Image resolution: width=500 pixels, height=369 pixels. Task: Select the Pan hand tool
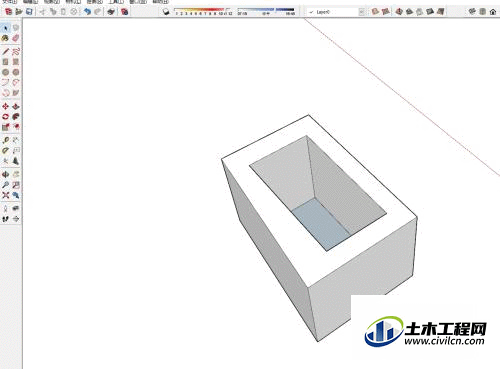[x=16, y=174]
